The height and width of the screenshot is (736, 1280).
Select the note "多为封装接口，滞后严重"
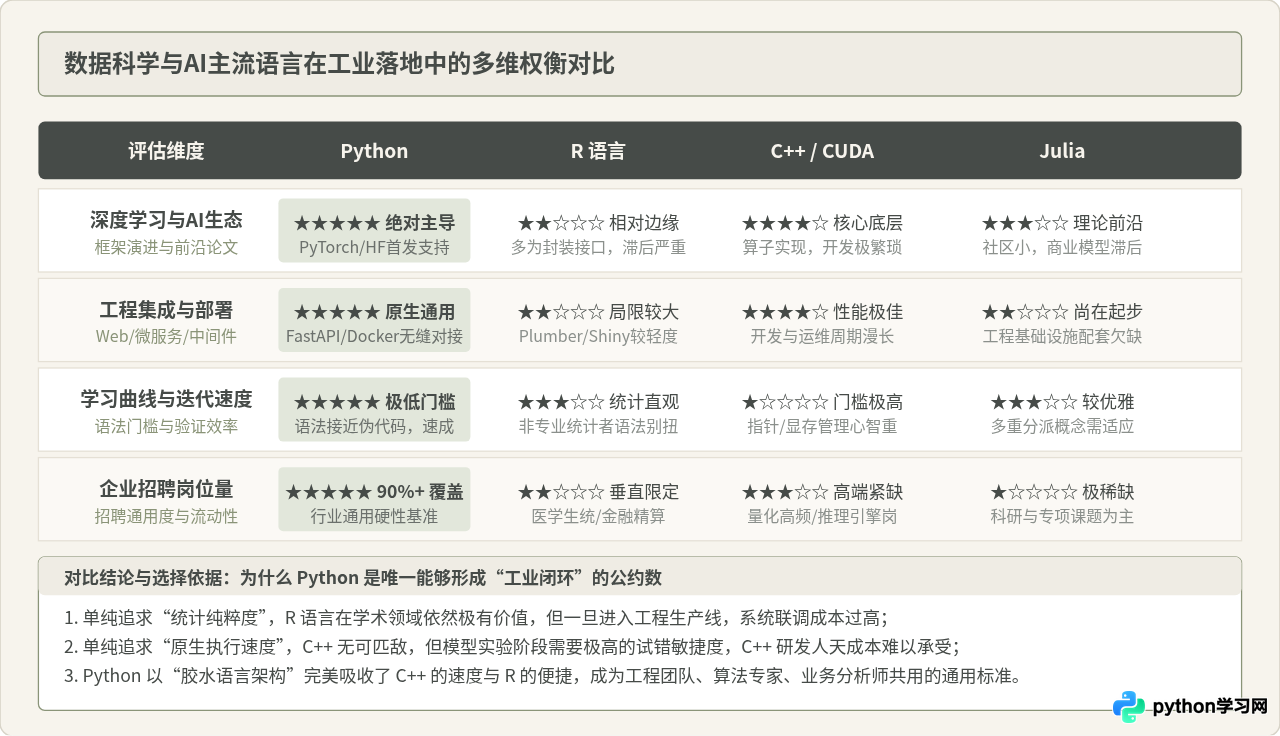click(598, 247)
